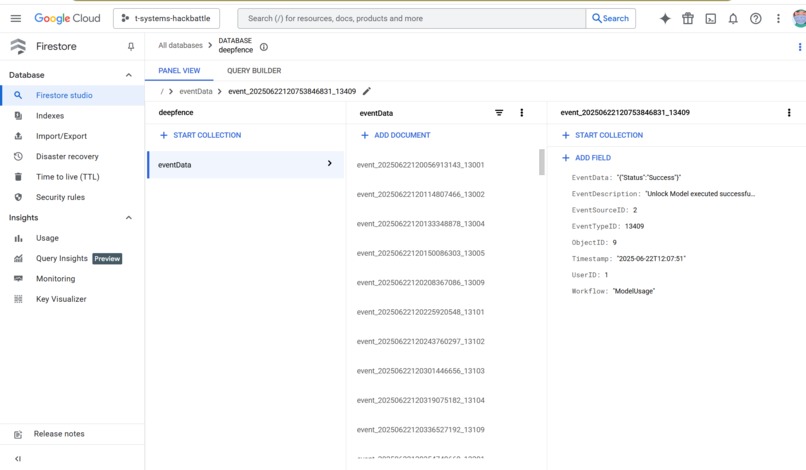Select document event_20250622120243760297_13102
The width and height of the screenshot is (806, 470).
[420, 341]
